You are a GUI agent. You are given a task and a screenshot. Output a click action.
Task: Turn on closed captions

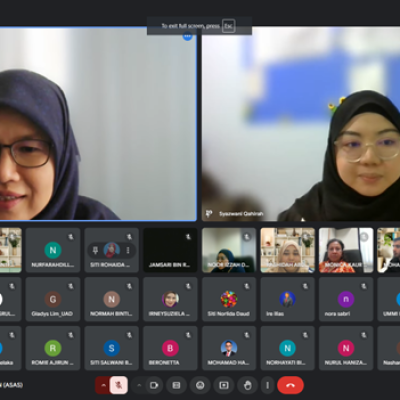176,385
